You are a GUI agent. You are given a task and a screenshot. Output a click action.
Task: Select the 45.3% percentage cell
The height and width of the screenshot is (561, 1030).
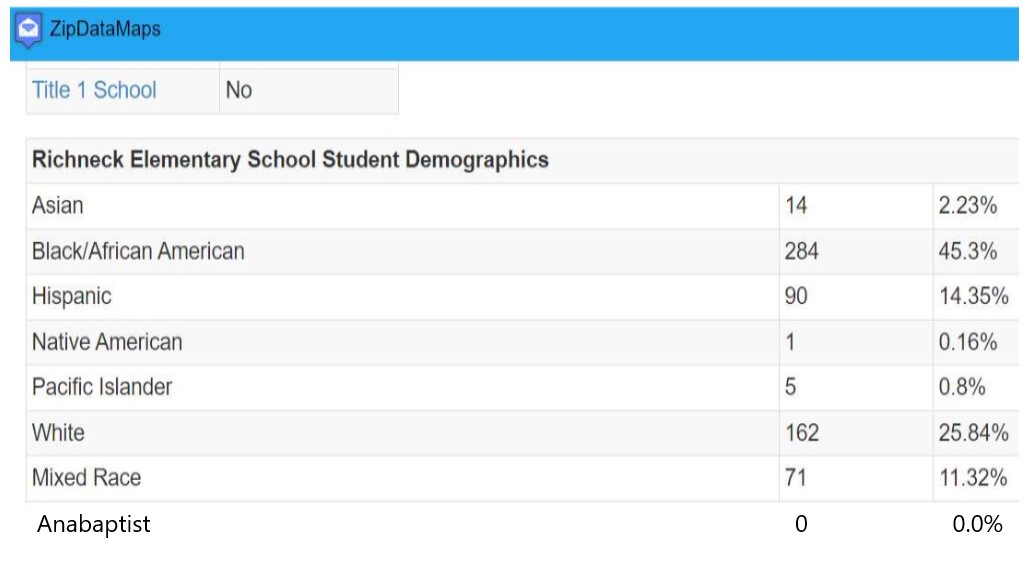coord(968,251)
